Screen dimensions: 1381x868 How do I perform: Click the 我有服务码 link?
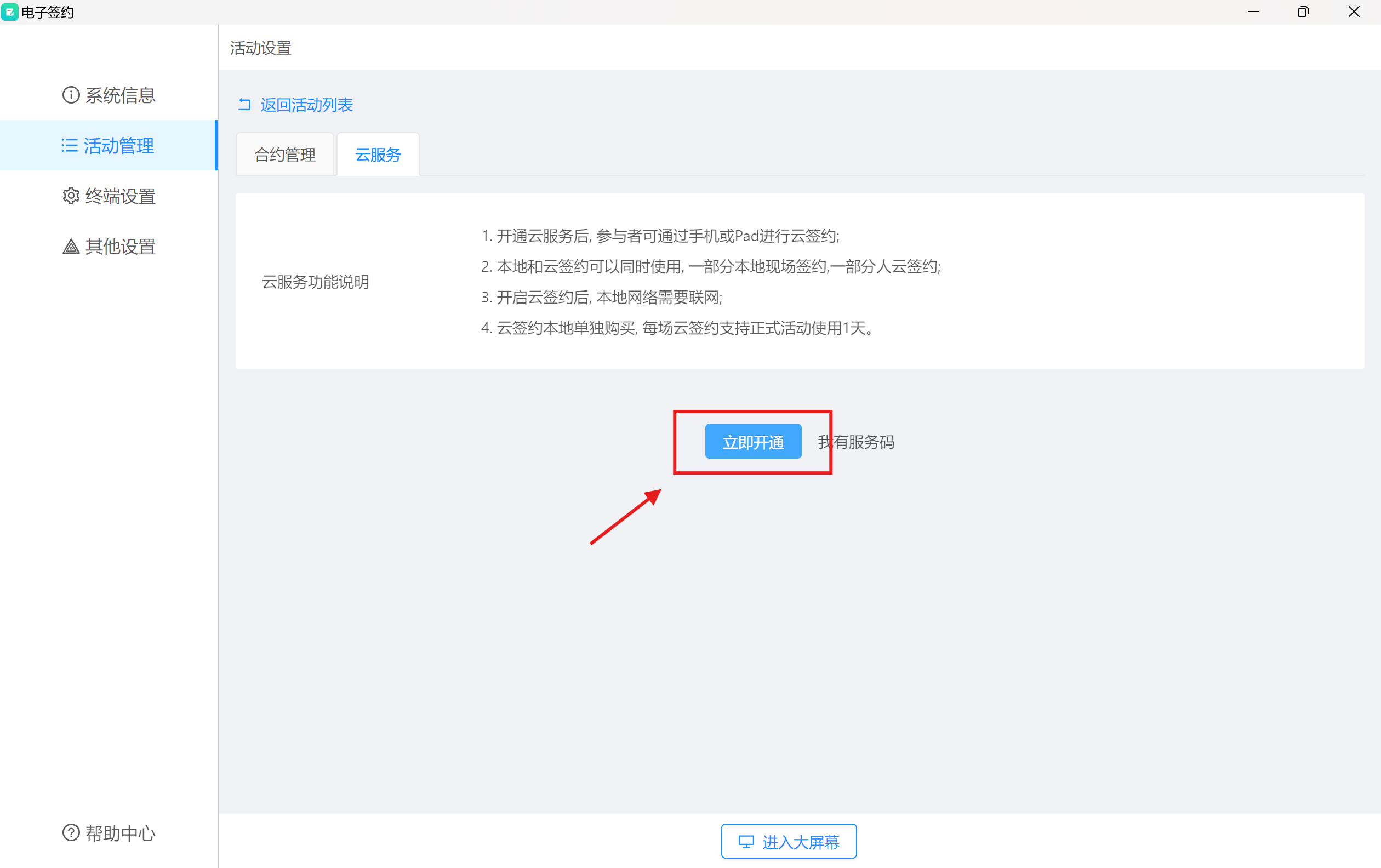[x=856, y=442]
